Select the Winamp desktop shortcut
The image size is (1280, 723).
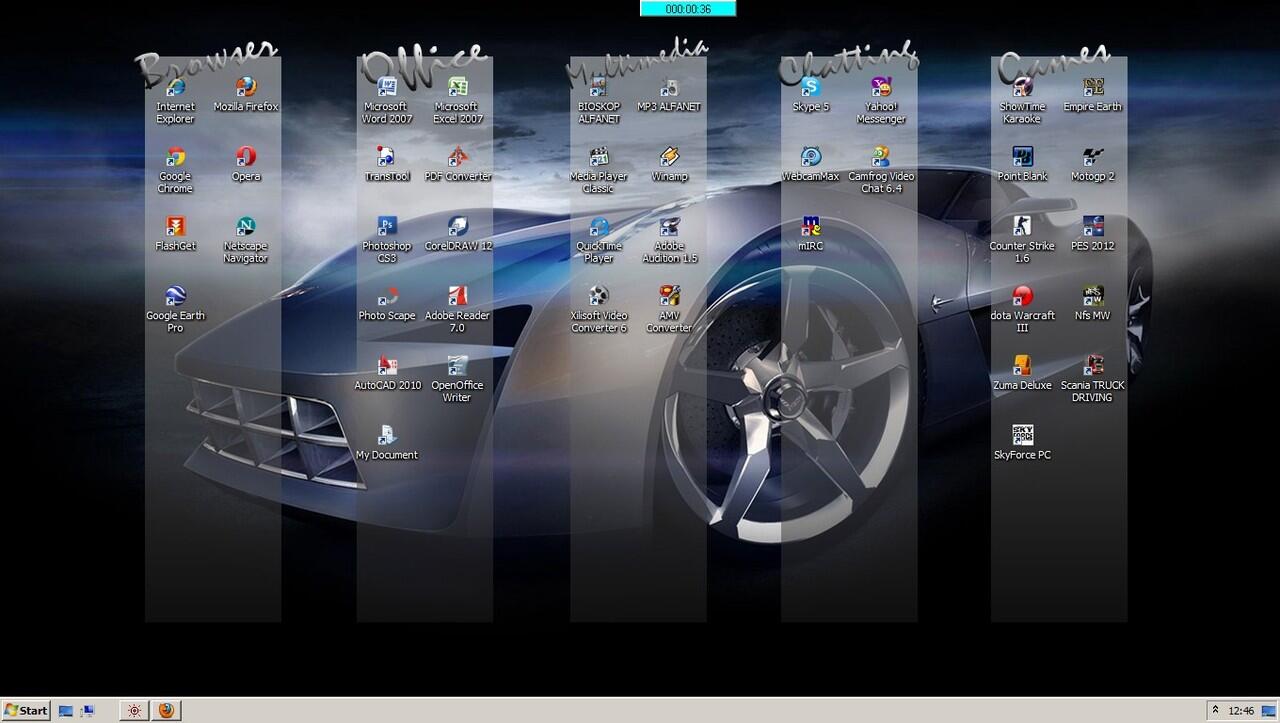click(x=670, y=158)
